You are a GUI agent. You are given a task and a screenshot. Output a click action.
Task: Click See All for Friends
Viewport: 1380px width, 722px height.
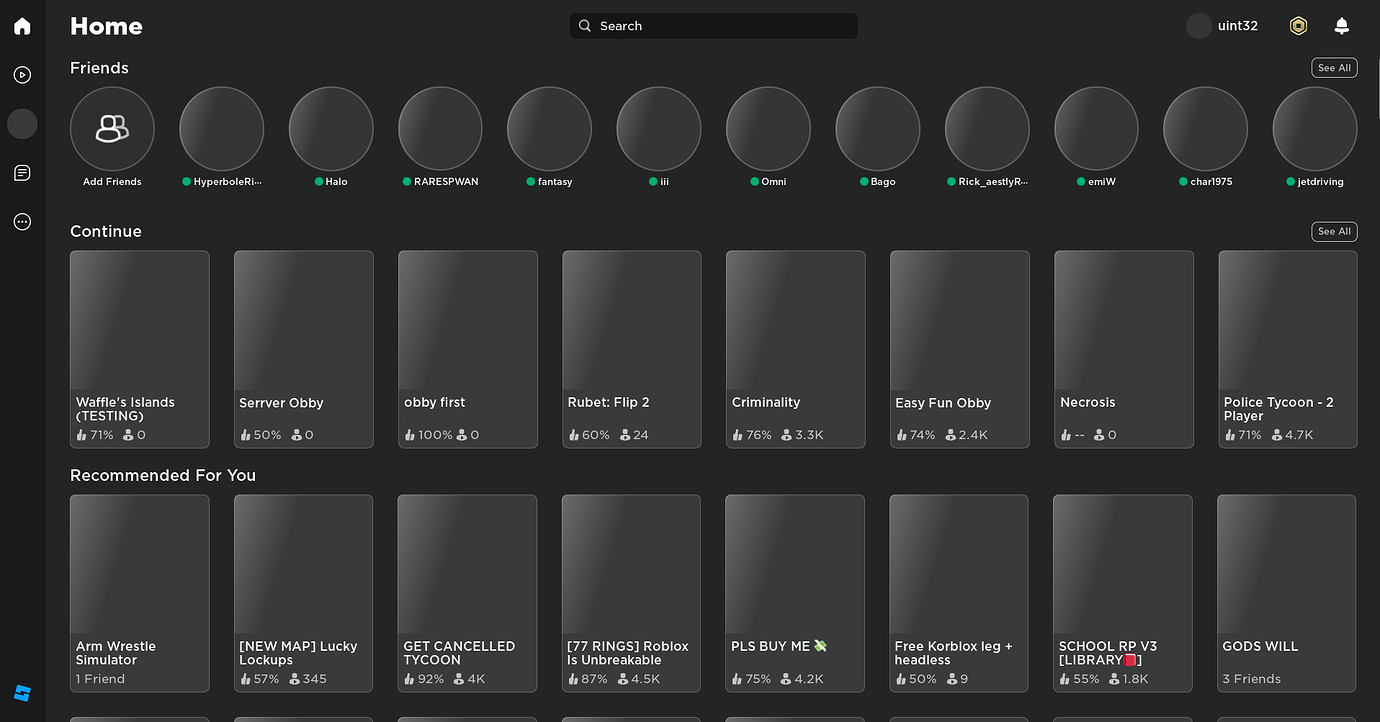pos(1334,68)
